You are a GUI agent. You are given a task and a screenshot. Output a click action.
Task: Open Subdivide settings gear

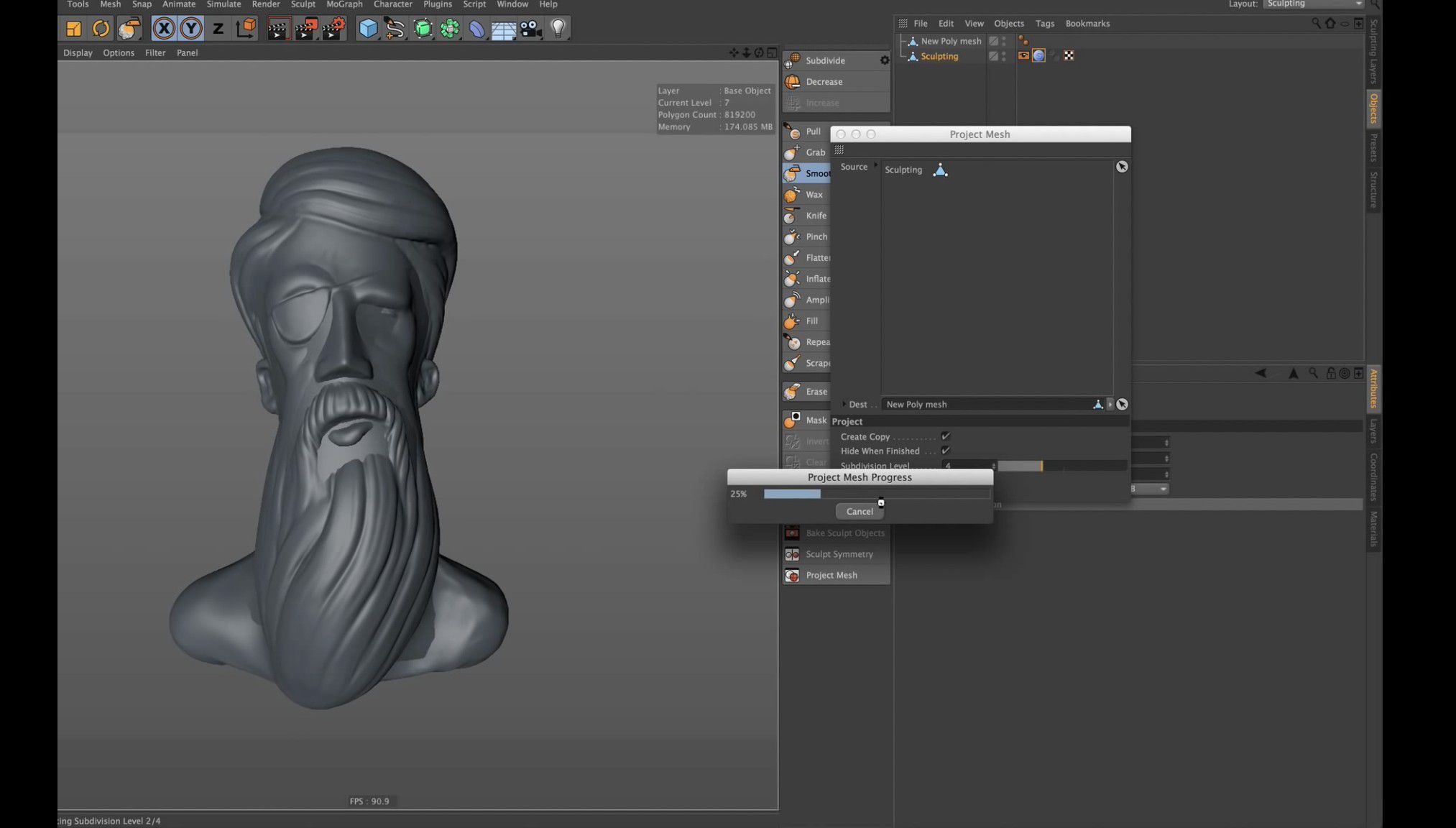885,61
